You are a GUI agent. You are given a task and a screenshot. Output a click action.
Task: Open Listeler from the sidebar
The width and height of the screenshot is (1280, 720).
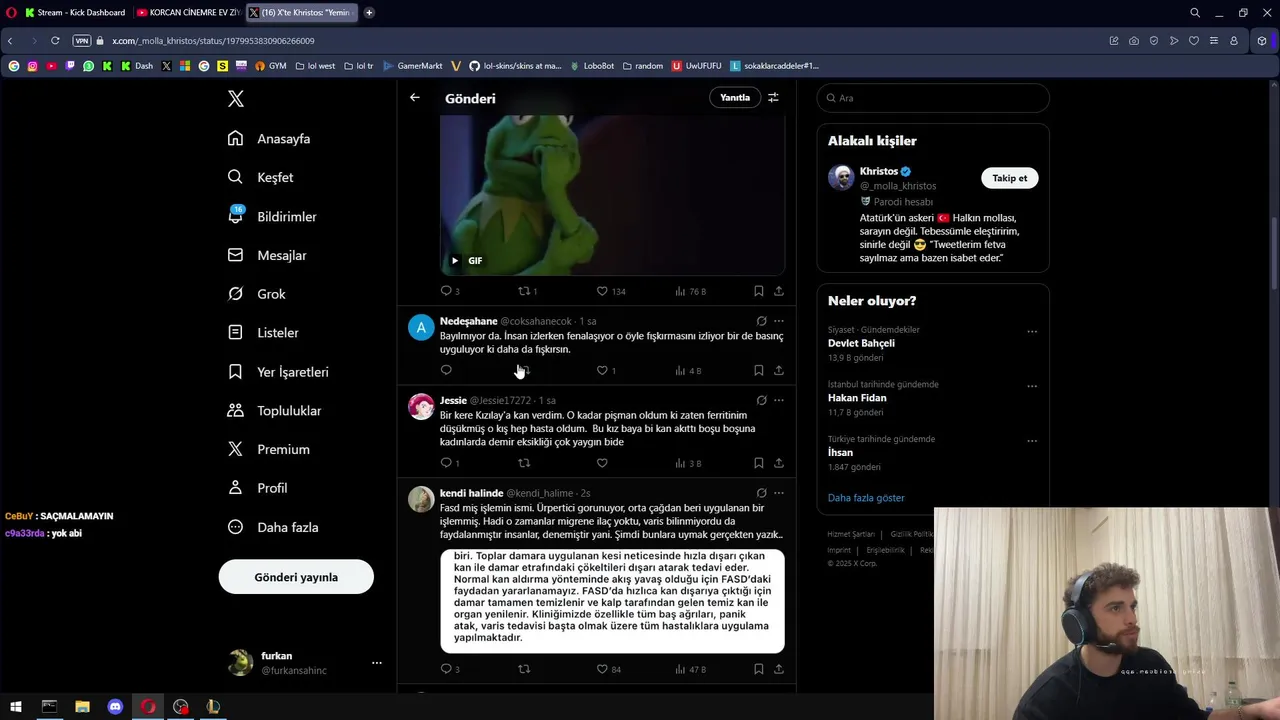[263, 332]
